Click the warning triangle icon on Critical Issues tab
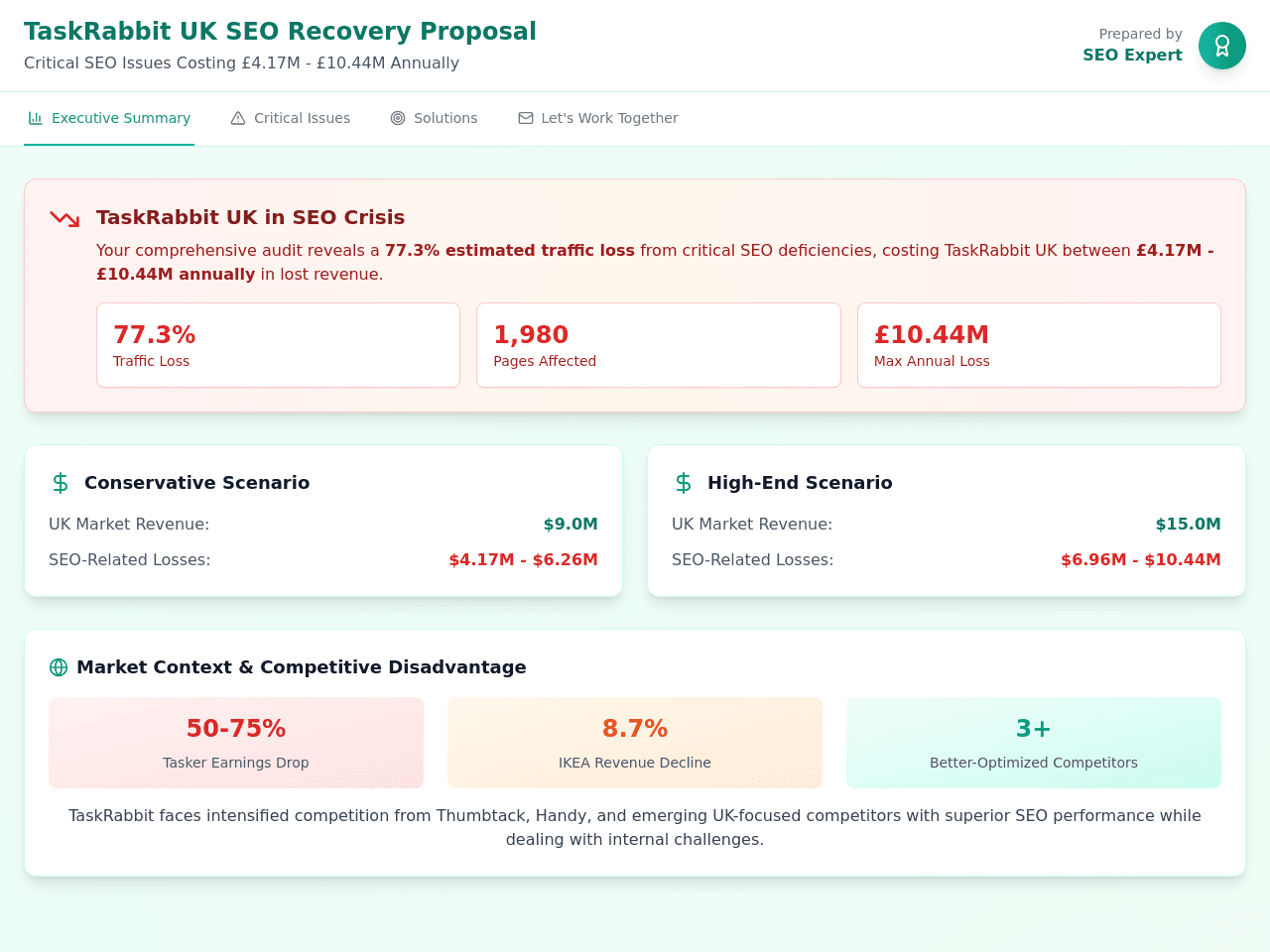1270x952 pixels. 238,118
